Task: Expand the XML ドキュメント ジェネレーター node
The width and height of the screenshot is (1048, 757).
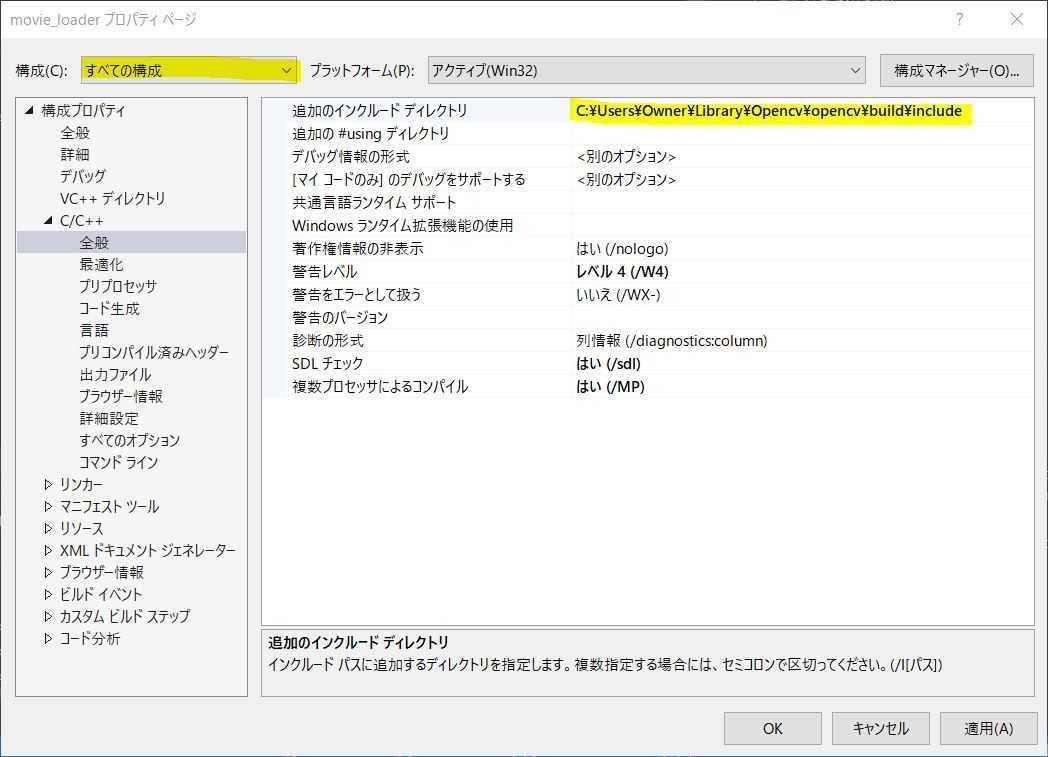Action: 47,550
